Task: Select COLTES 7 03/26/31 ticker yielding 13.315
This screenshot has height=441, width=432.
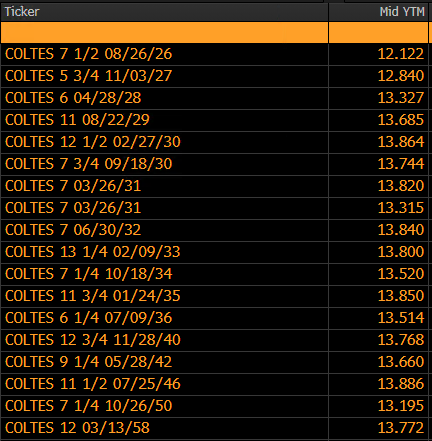Action: click(73, 208)
